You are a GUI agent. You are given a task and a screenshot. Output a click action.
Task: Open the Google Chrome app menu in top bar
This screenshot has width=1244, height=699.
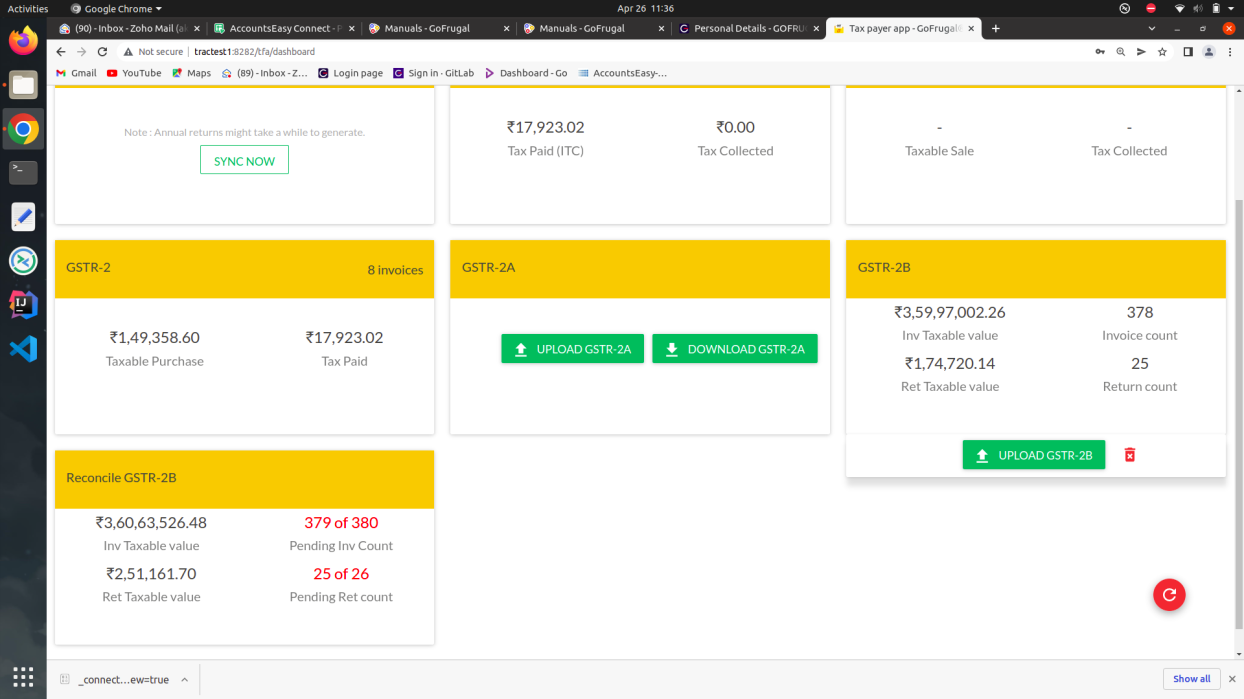click(116, 8)
